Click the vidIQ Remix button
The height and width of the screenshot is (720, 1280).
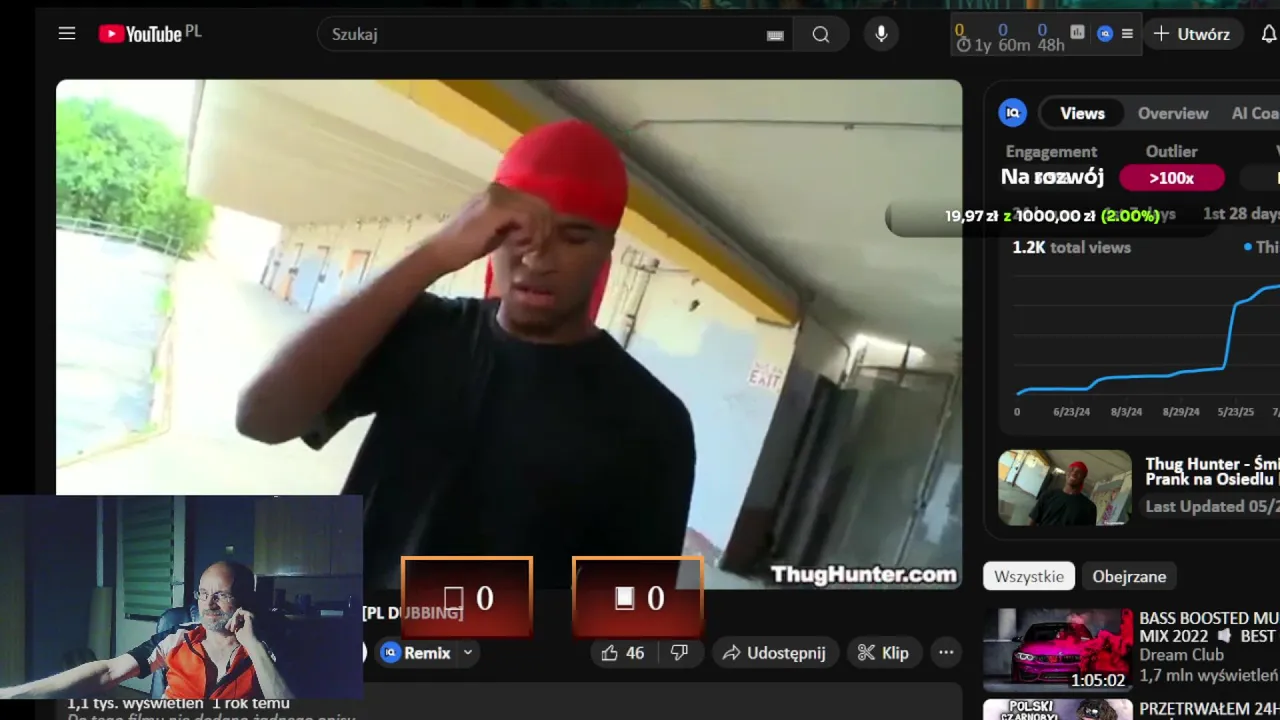point(416,653)
